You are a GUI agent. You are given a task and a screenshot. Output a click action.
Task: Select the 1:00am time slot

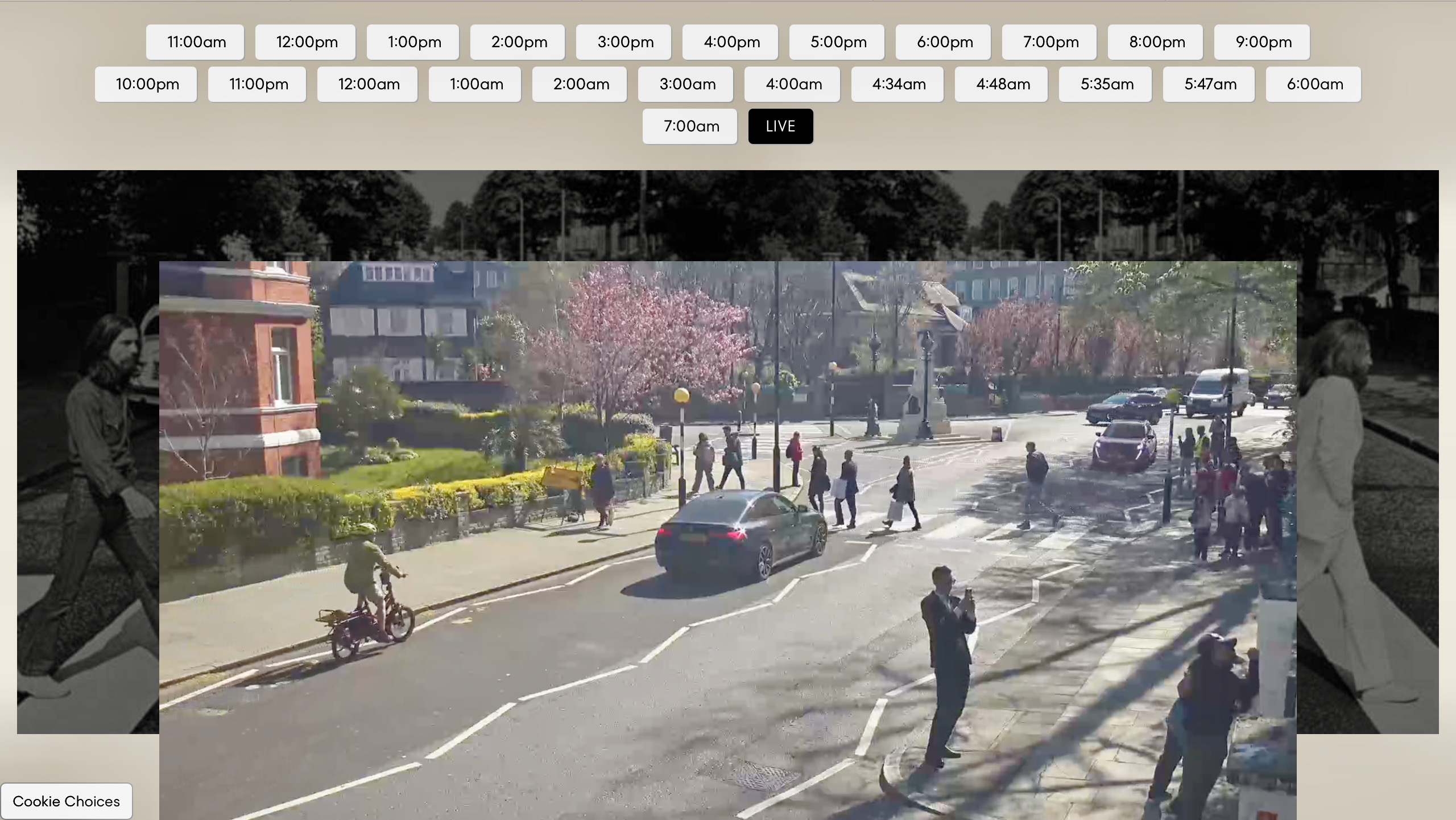coord(475,84)
